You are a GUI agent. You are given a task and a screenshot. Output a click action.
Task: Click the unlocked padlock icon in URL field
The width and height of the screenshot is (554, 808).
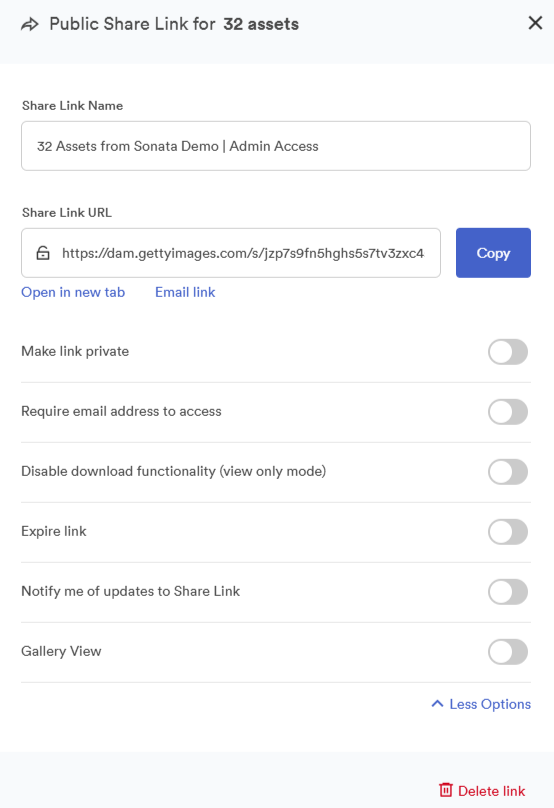coord(43,253)
